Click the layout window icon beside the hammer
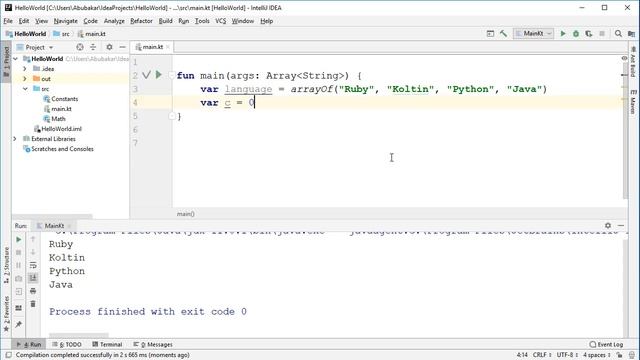This screenshot has width=640, height=360. click(x=490, y=33)
